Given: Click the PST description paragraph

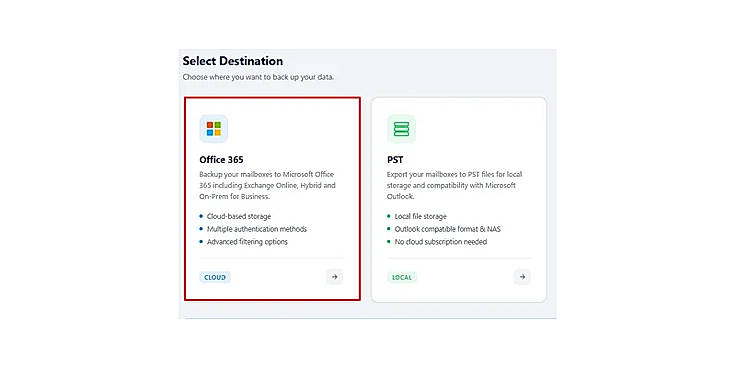Looking at the screenshot, I should (x=455, y=185).
